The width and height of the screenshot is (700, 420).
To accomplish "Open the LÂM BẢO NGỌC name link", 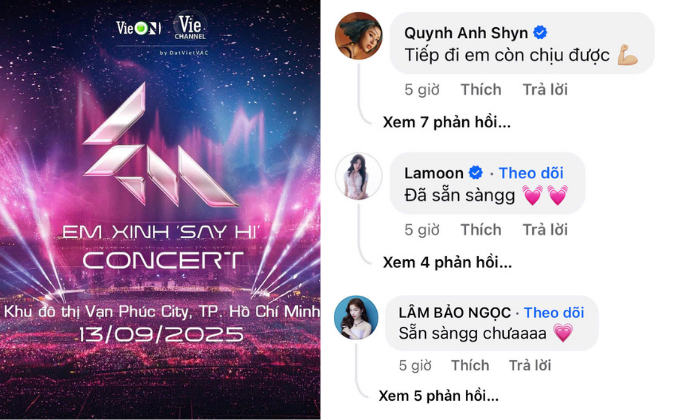I will [x=454, y=312].
